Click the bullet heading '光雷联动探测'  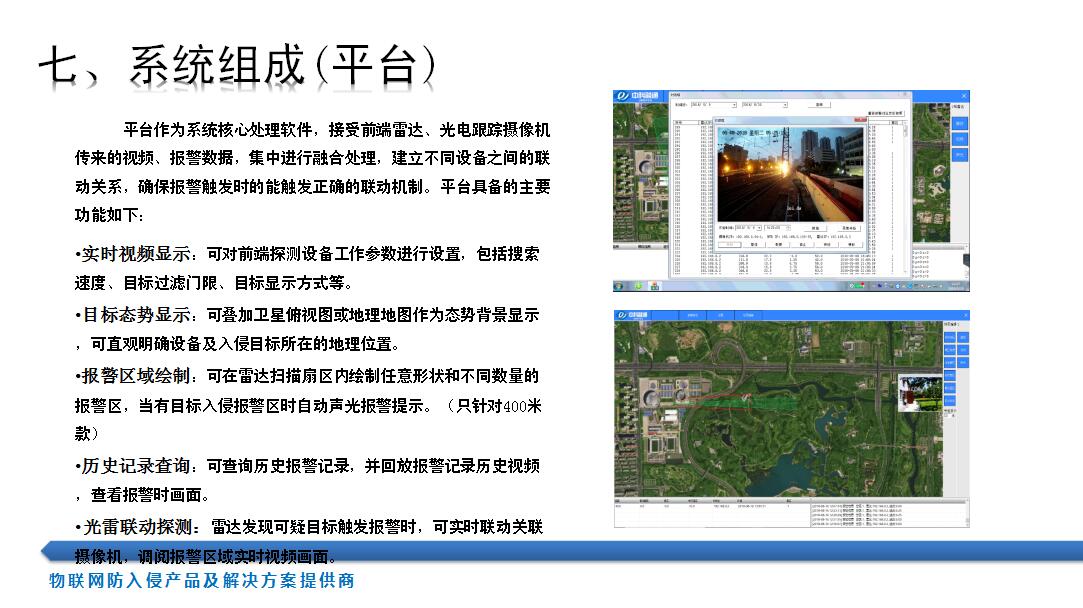(137, 526)
